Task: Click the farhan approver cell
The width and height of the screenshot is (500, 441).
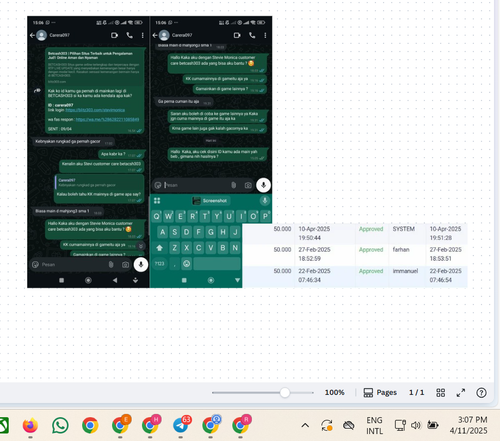Action: point(401,250)
